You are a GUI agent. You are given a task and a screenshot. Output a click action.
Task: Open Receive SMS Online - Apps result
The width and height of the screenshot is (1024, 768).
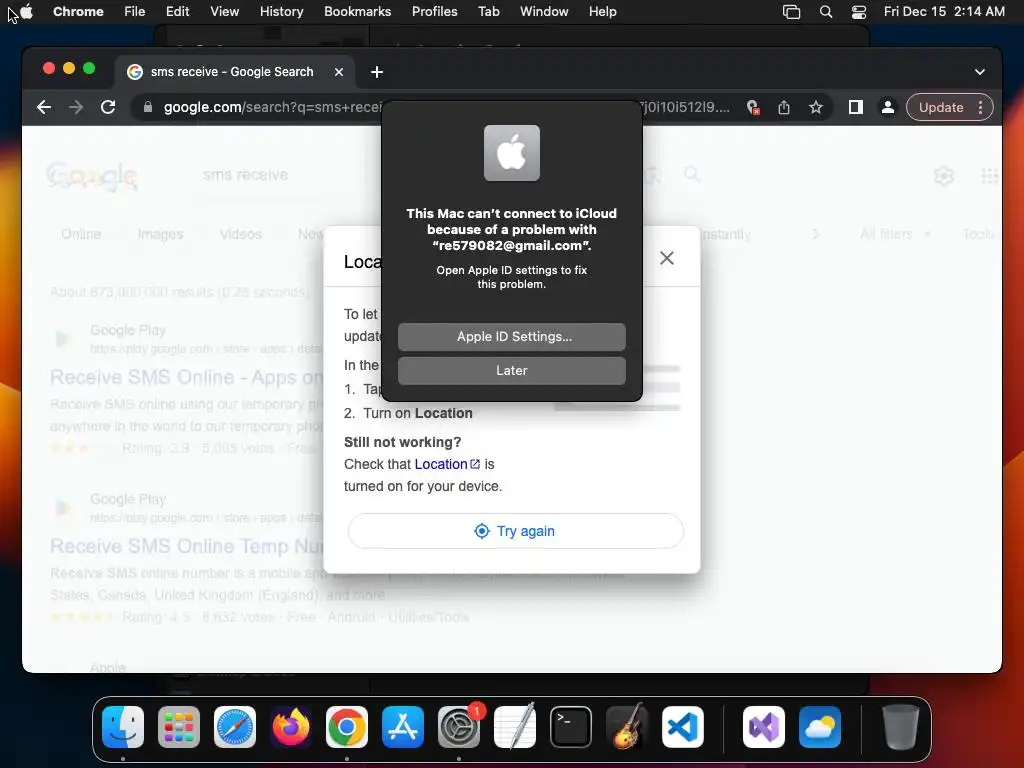click(x=187, y=377)
